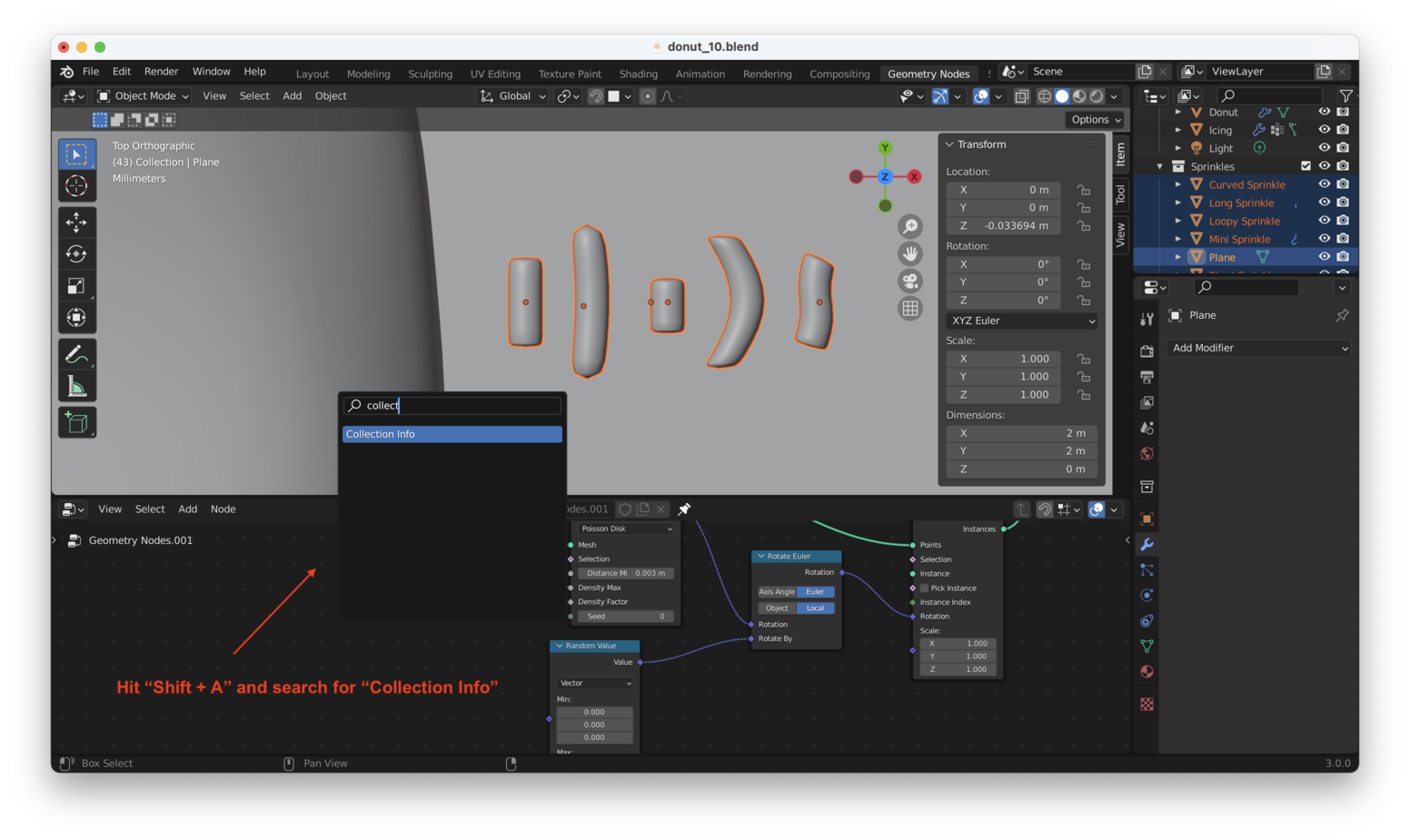
Task: Click the pin icon in node editor header
Action: click(x=684, y=509)
